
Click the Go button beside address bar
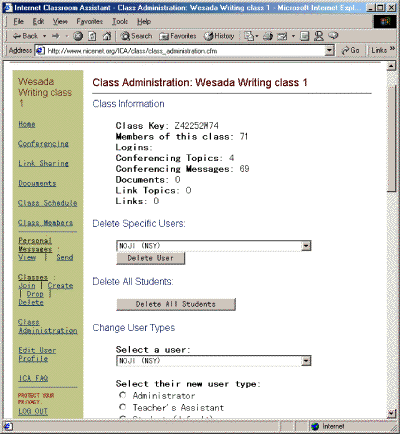click(x=351, y=50)
